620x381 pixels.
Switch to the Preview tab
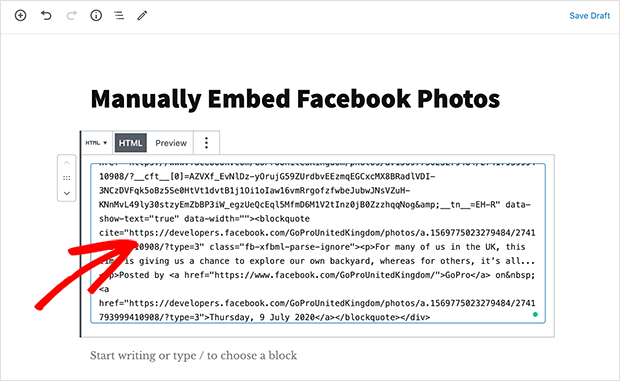click(171, 143)
